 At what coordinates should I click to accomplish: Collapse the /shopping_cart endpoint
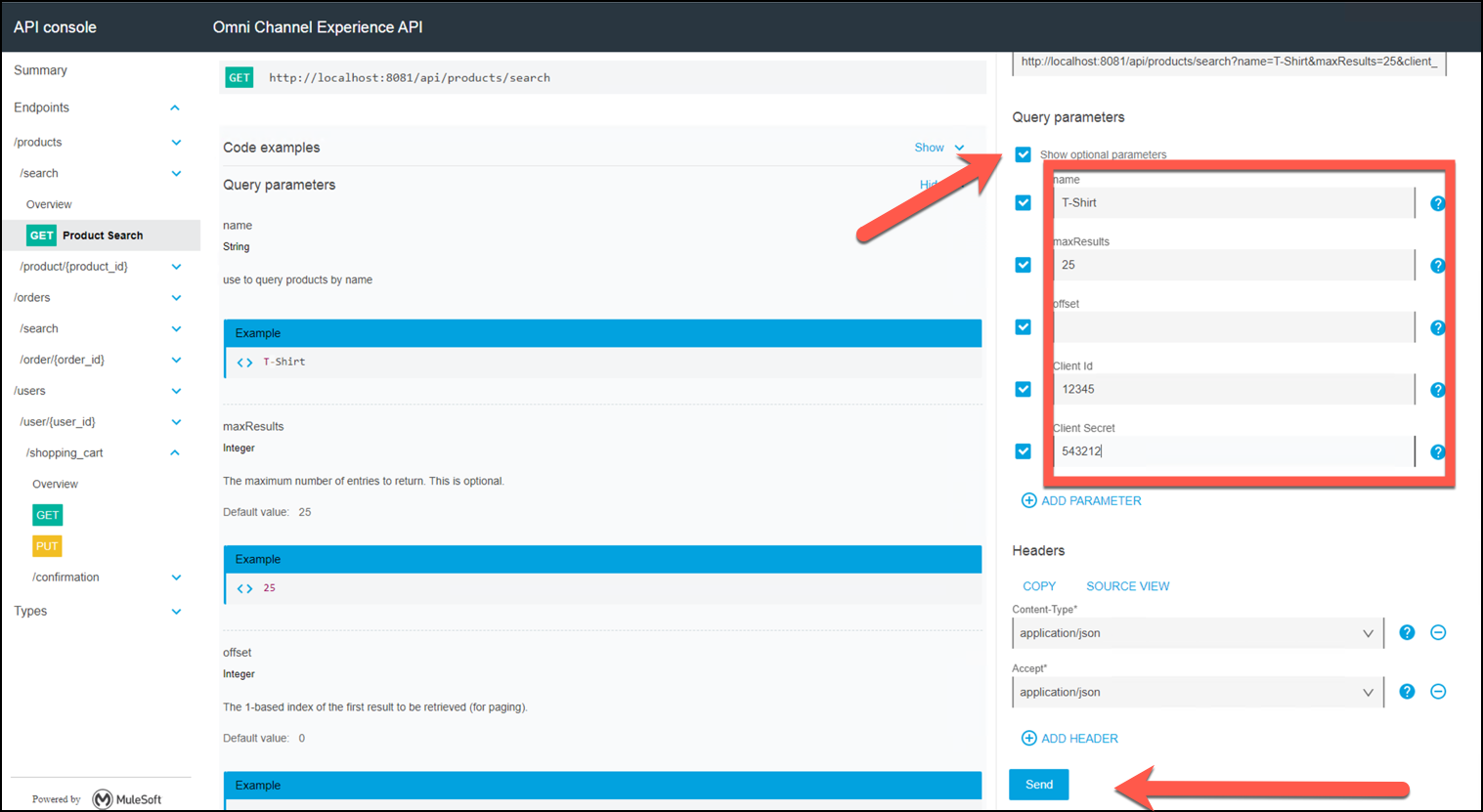pos(175,453)
